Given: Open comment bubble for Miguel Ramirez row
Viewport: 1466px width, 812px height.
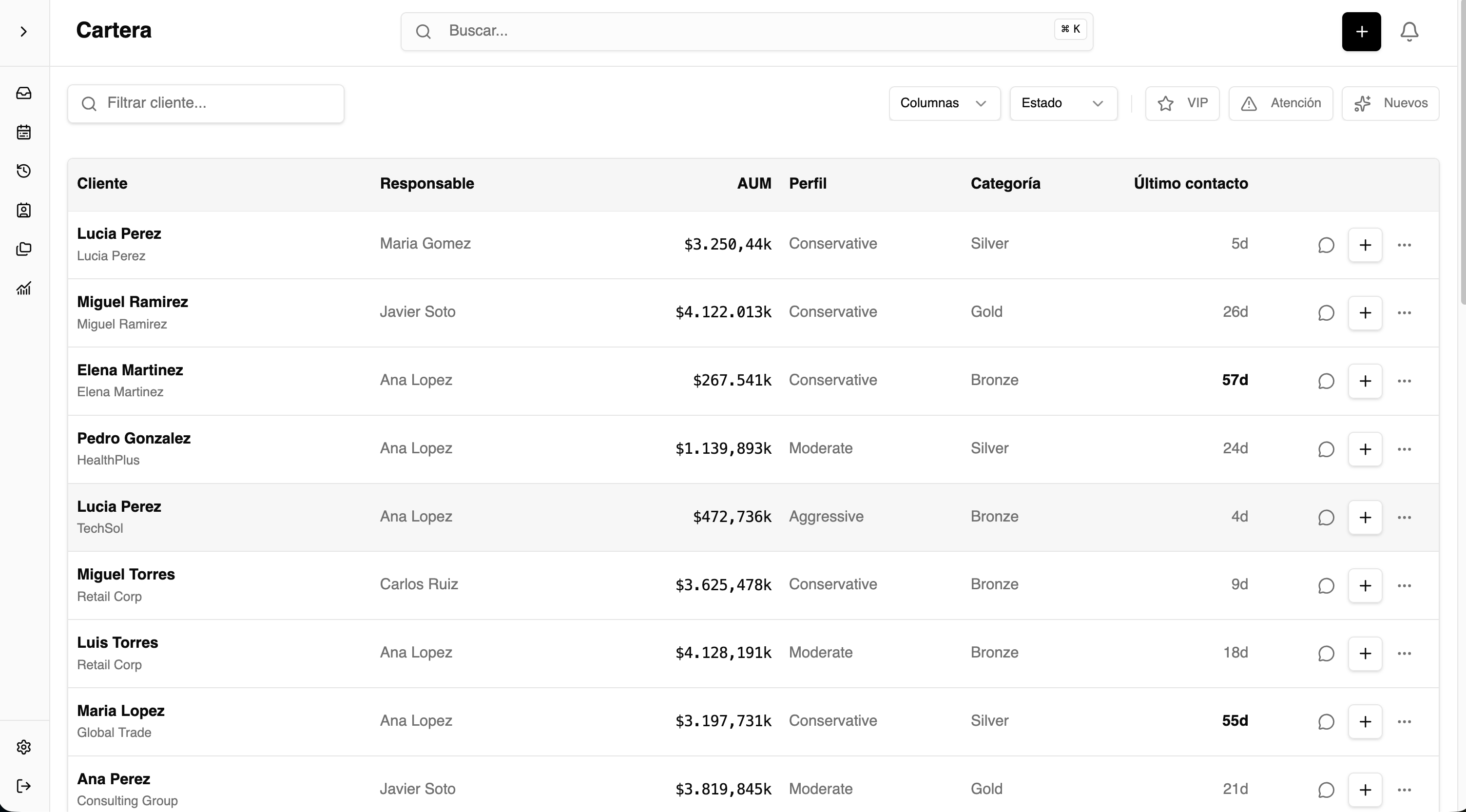Looking at the screenshot, I should tap(1326, 313).
